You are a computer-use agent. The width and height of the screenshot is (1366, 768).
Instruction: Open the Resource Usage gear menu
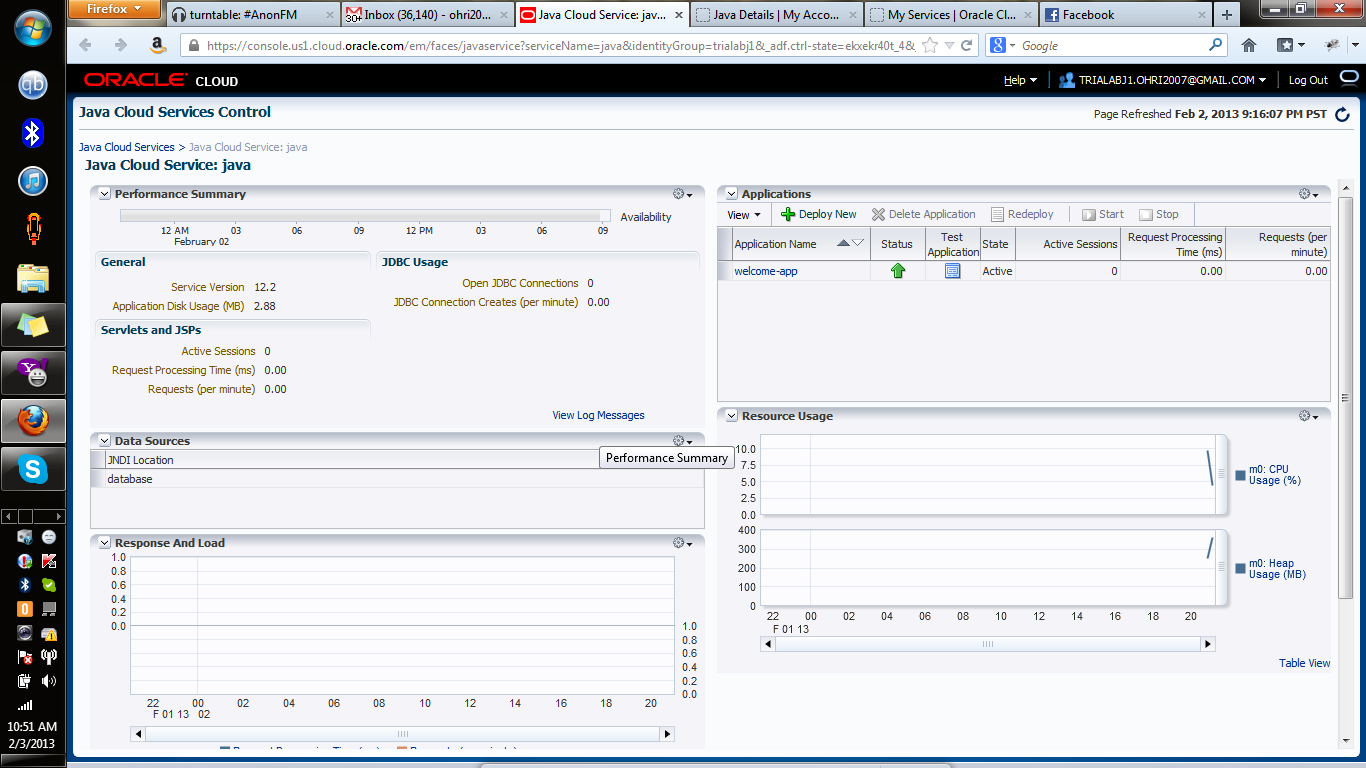[1308, 416]
